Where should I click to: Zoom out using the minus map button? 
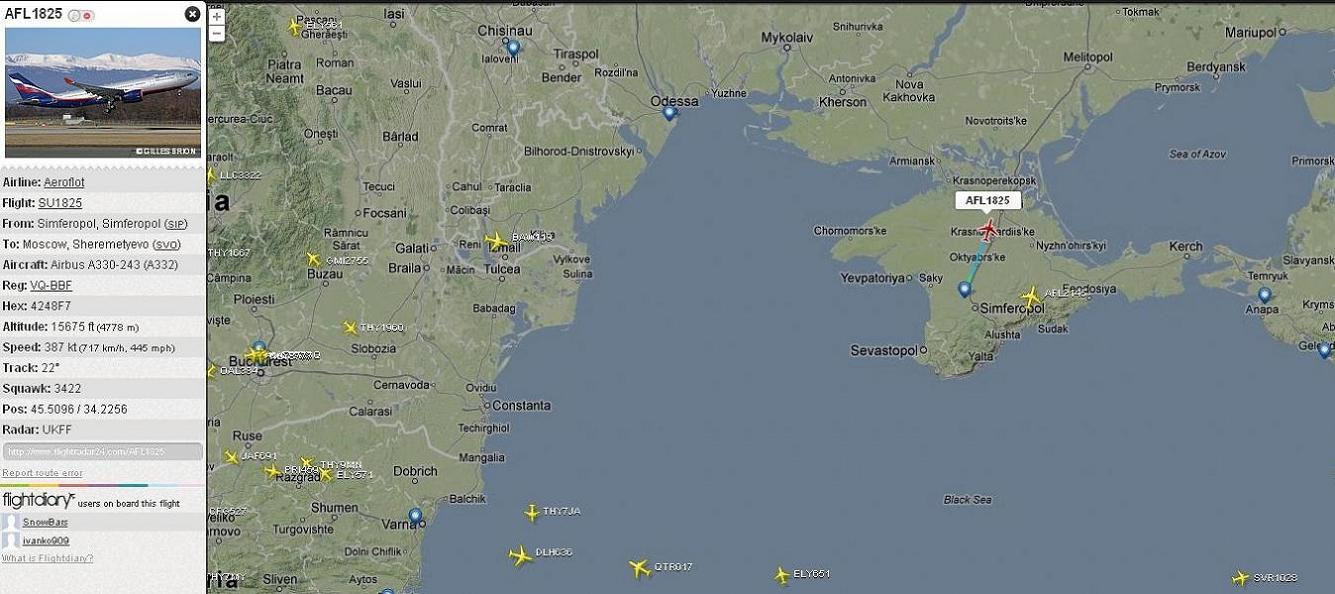click(217, 33)
